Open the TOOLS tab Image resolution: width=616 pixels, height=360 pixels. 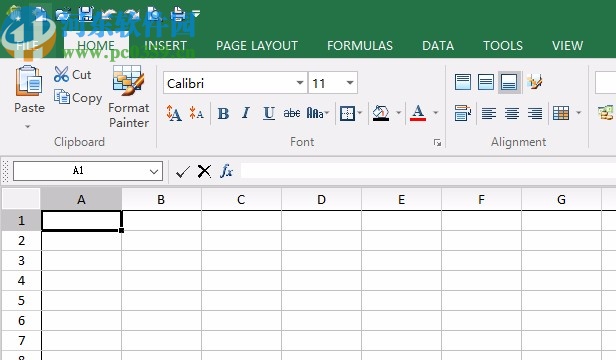[503, 46]
